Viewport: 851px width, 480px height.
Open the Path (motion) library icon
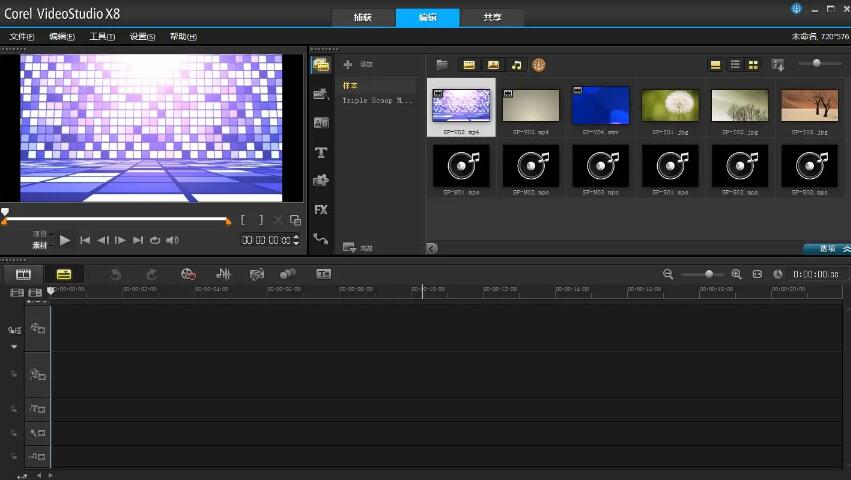321,239
